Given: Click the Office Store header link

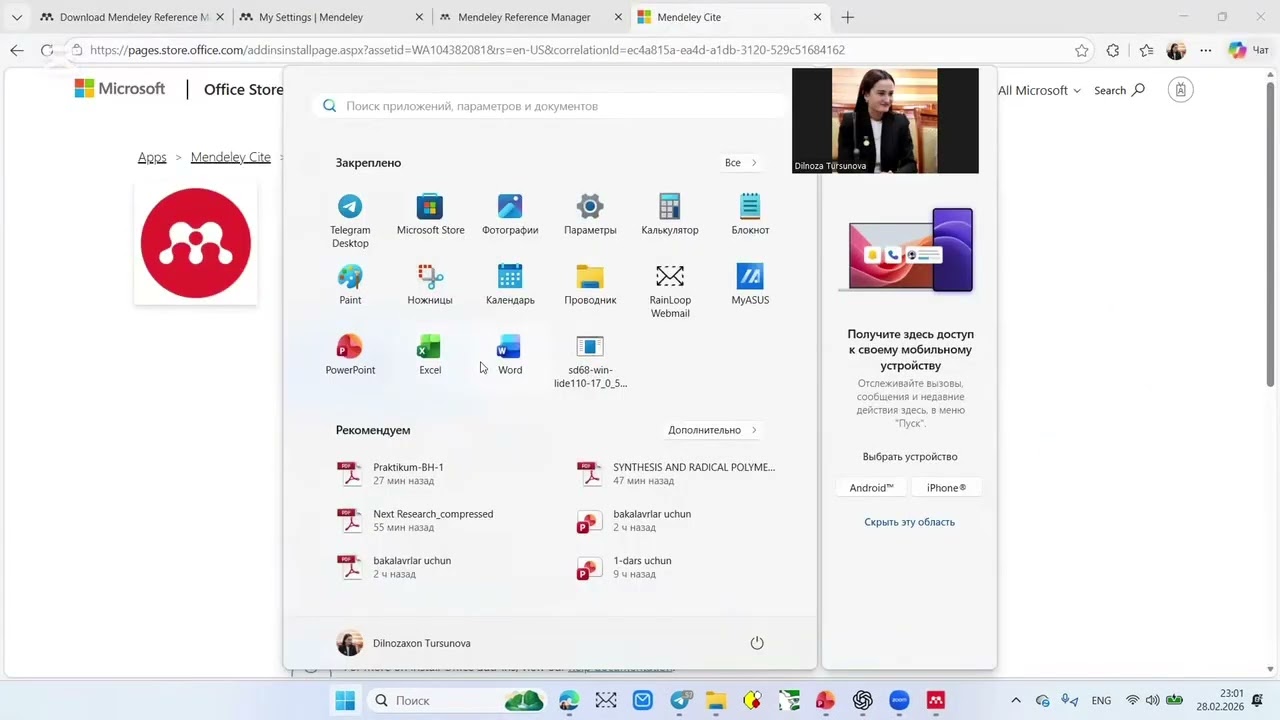Looking at the screenshot, I should pyautogui.click(x=243, y=90).
